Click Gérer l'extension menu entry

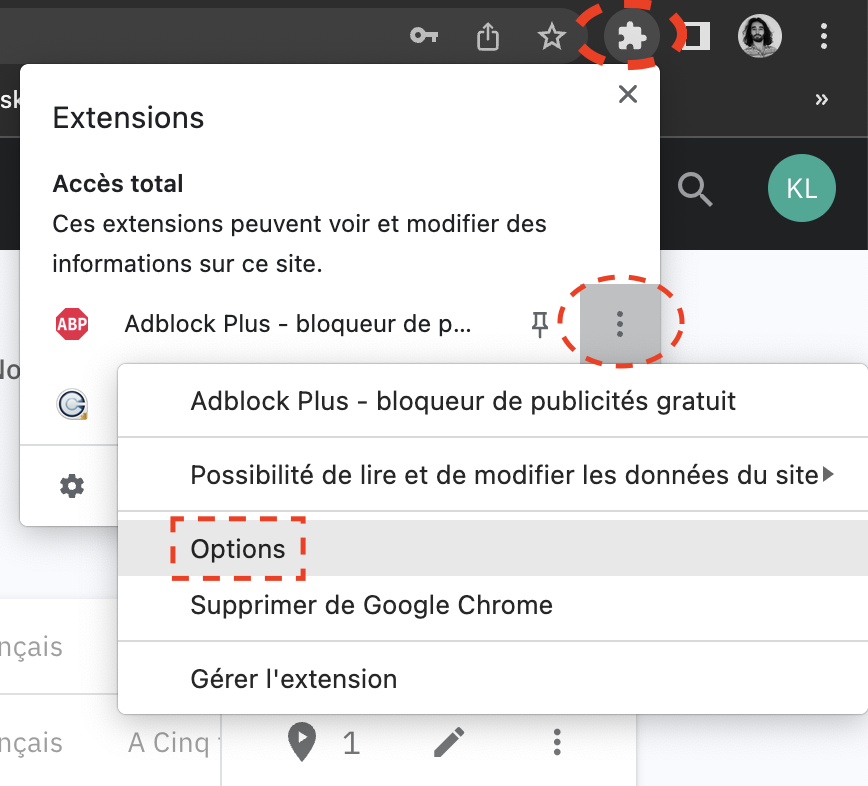293,679
